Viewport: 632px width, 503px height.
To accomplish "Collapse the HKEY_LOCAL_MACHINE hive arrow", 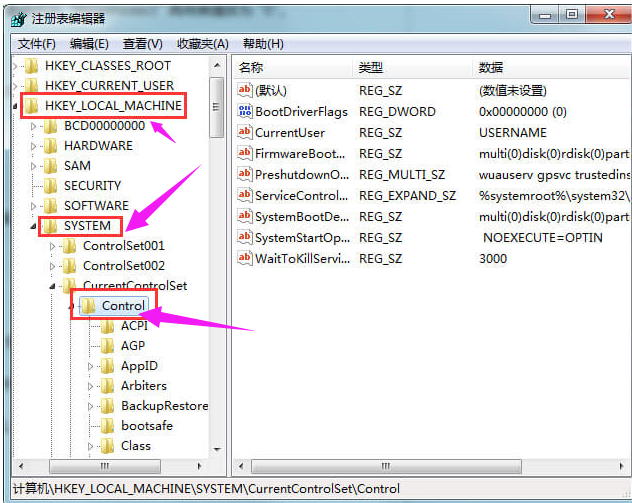I will click(14, 106).
